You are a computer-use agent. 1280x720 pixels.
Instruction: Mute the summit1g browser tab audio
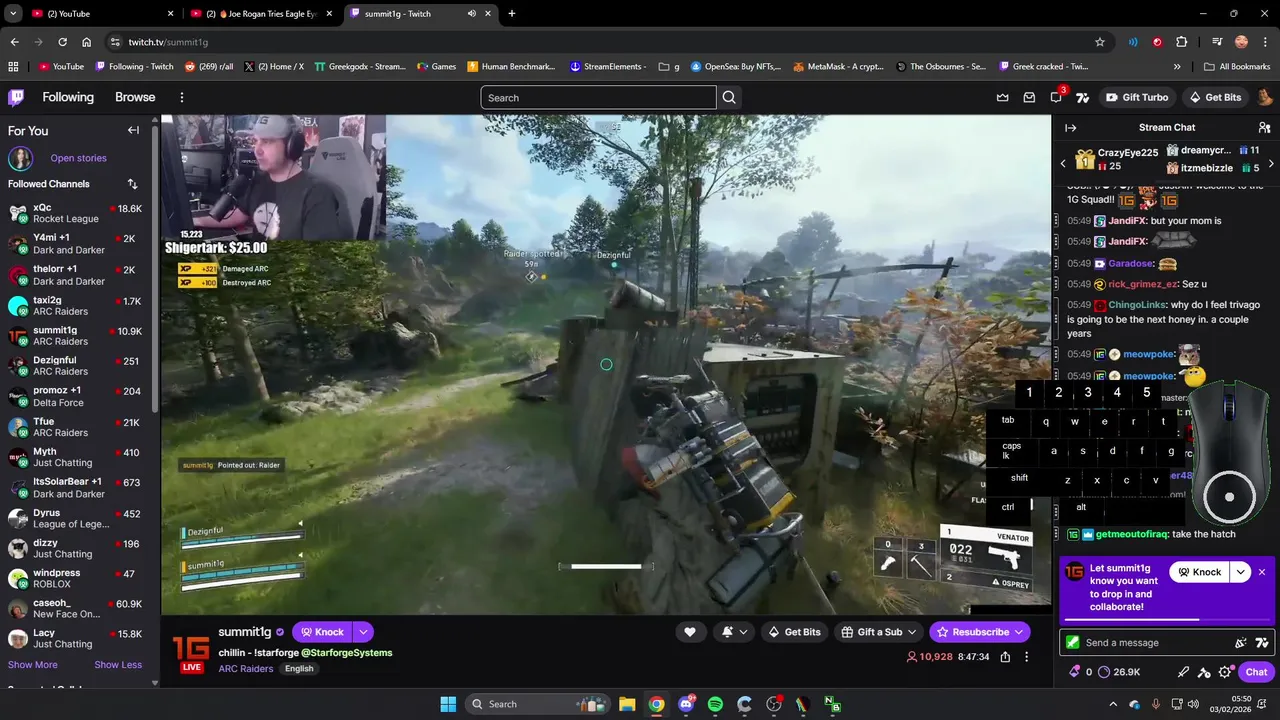click(471, 14)
